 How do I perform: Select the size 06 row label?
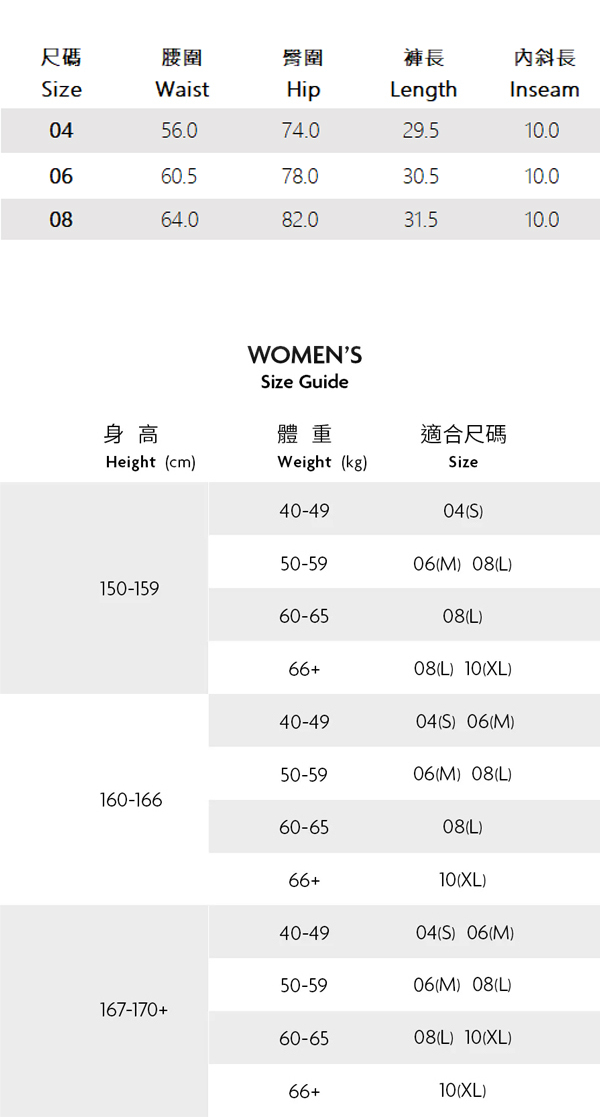[61, 176]
